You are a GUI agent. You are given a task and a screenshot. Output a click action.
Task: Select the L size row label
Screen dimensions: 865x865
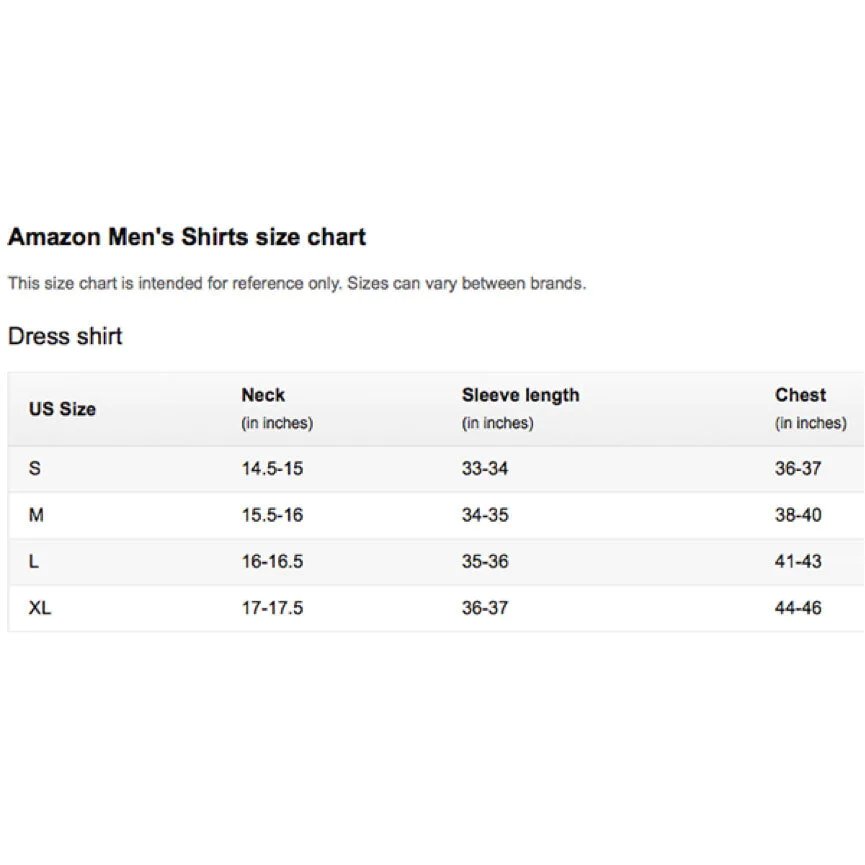pyautogui.click(x=34, y=561)
